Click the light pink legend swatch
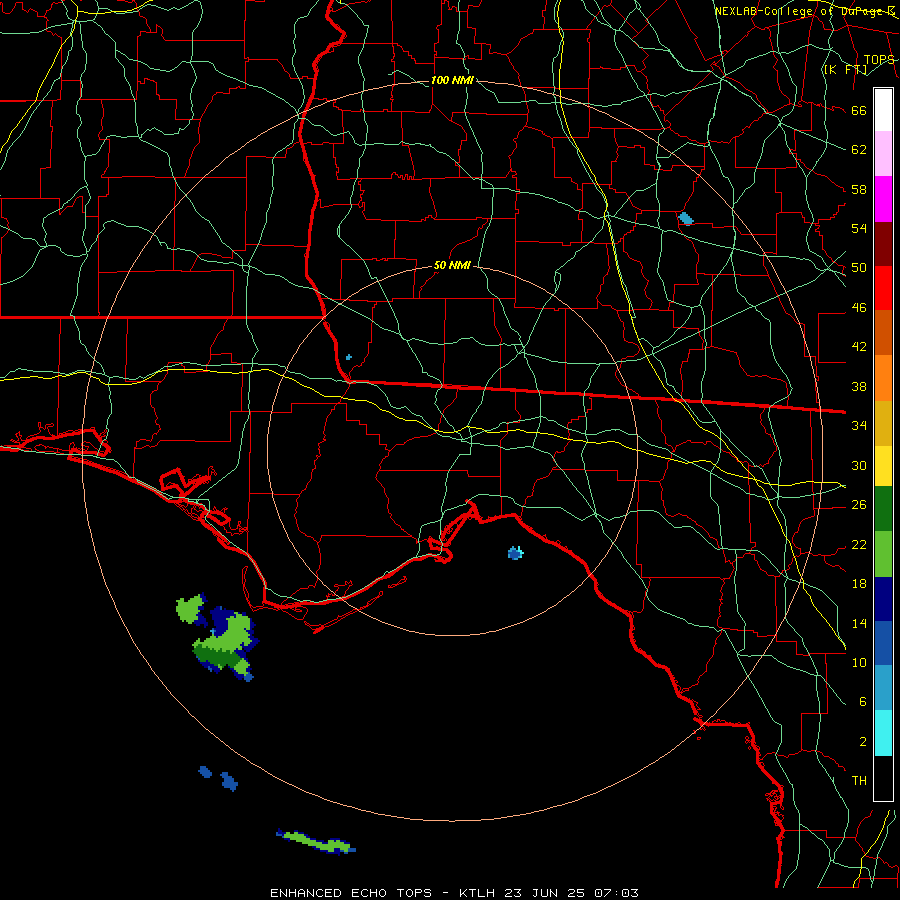The height and width of the screenshot is (900, 900). coord(883,154)
